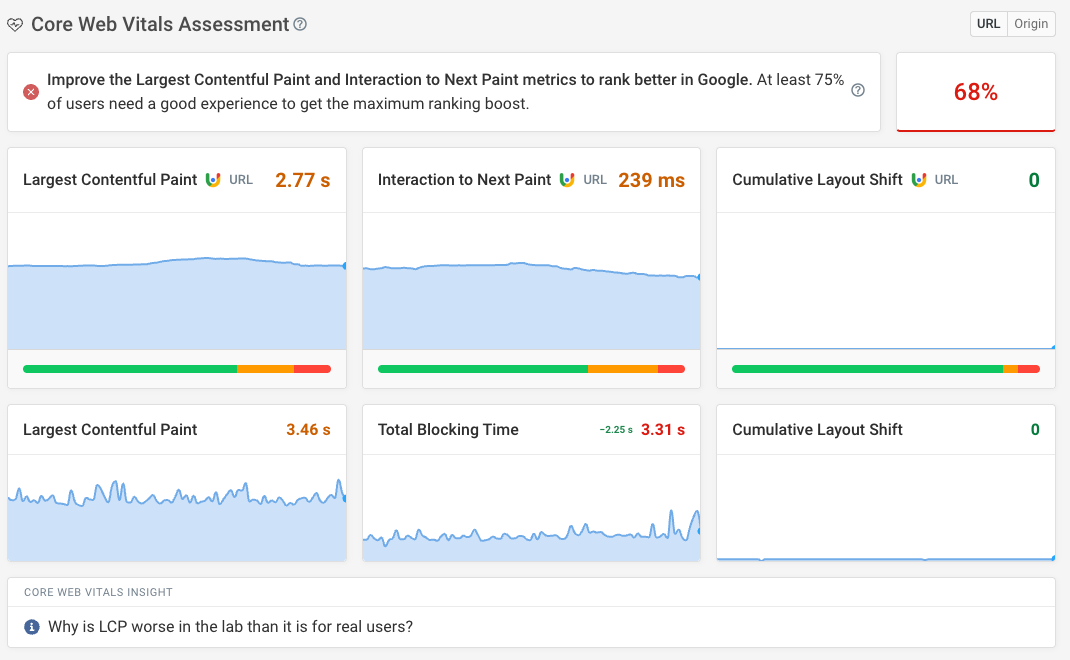The width and height of the screenshot is (1070, 660).
Task: Click the CrUX icon beside Cumulative Layout Shift
Action: point(918,180)
